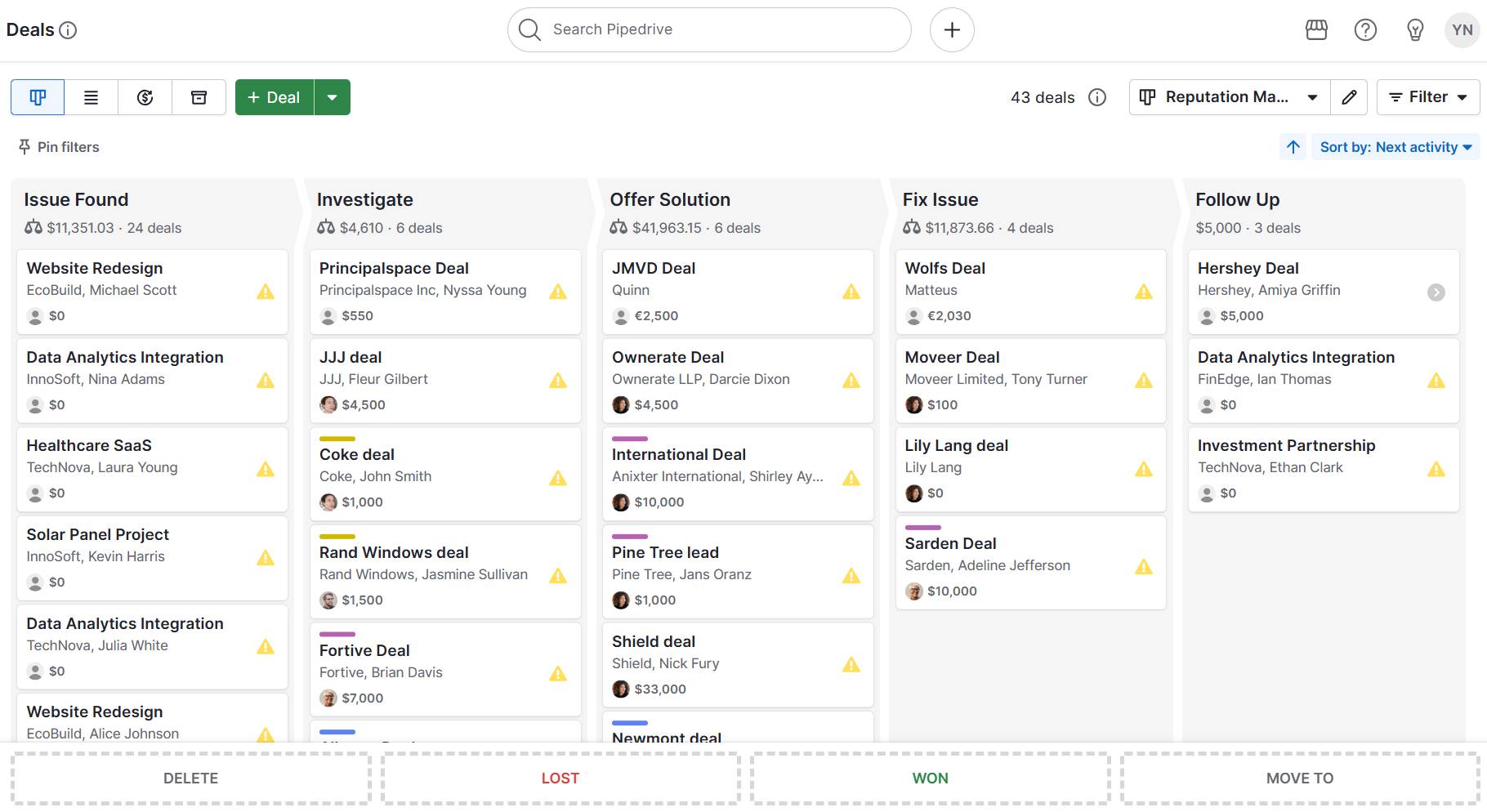Click activity arrow on Hershey Deal
The height and width of the screenshot is (812, 1487).
coord(1436,292)
